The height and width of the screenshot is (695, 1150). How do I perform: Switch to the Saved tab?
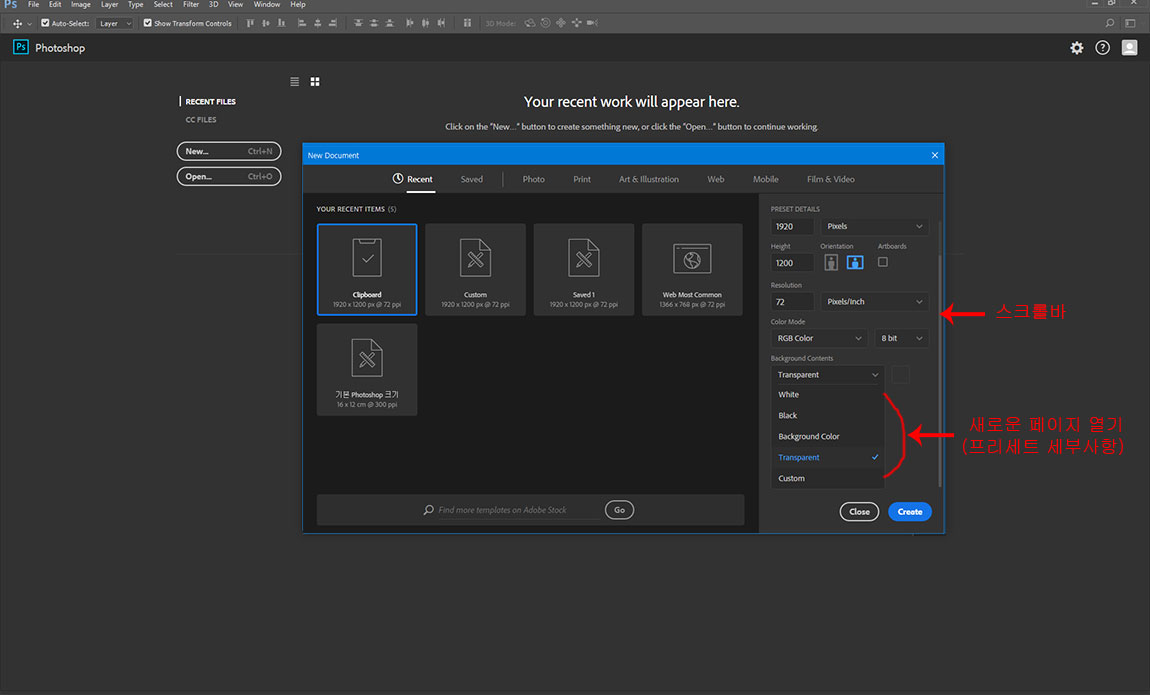[472, 179]
